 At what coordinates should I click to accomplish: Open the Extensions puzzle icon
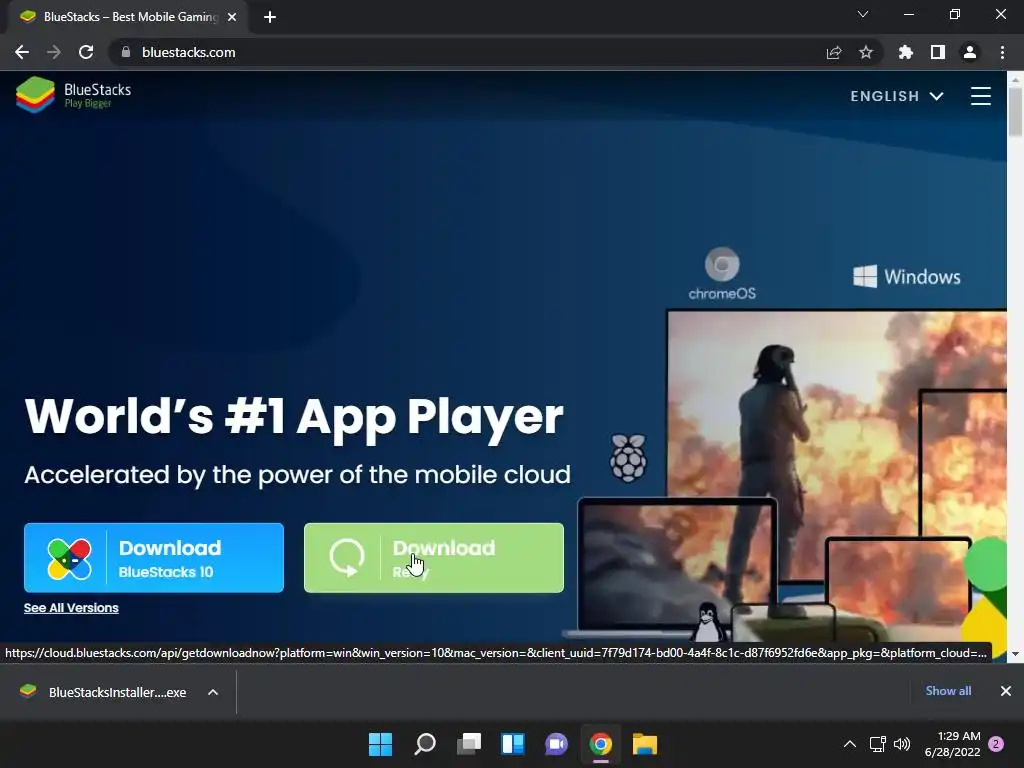coord(906,52)
